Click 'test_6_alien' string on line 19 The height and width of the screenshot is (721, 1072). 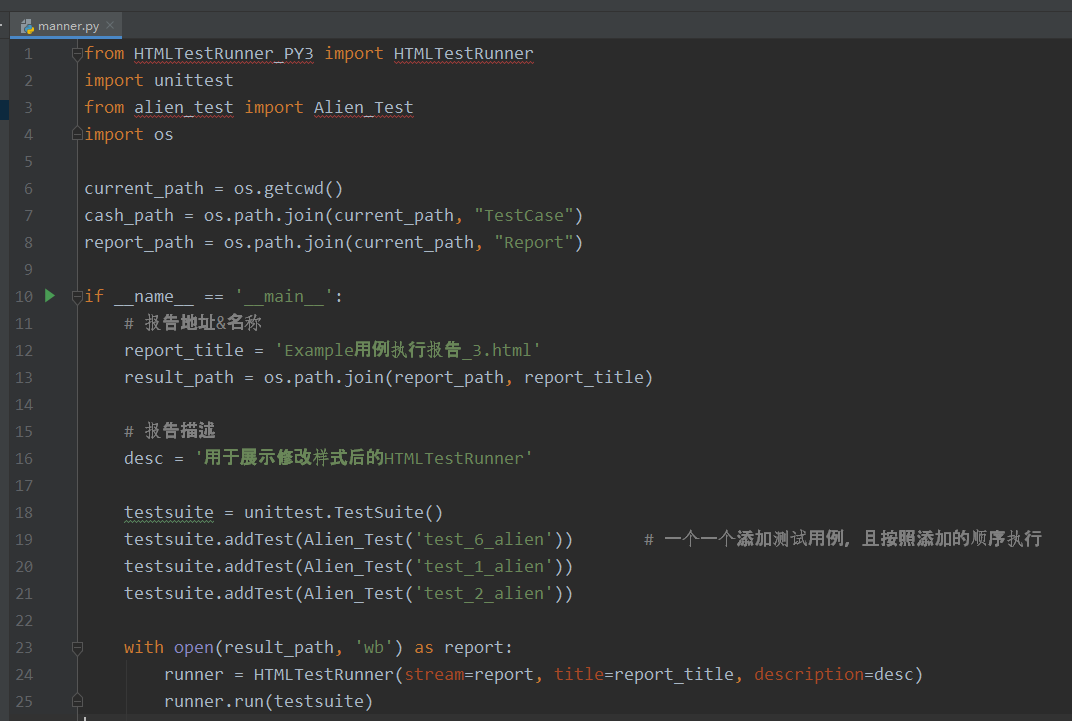point(483,539)
